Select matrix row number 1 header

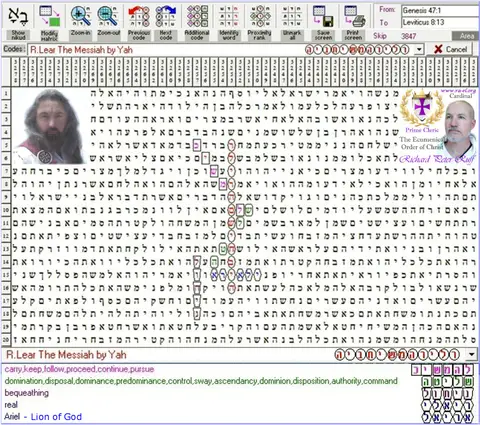[x=6, y=94]
